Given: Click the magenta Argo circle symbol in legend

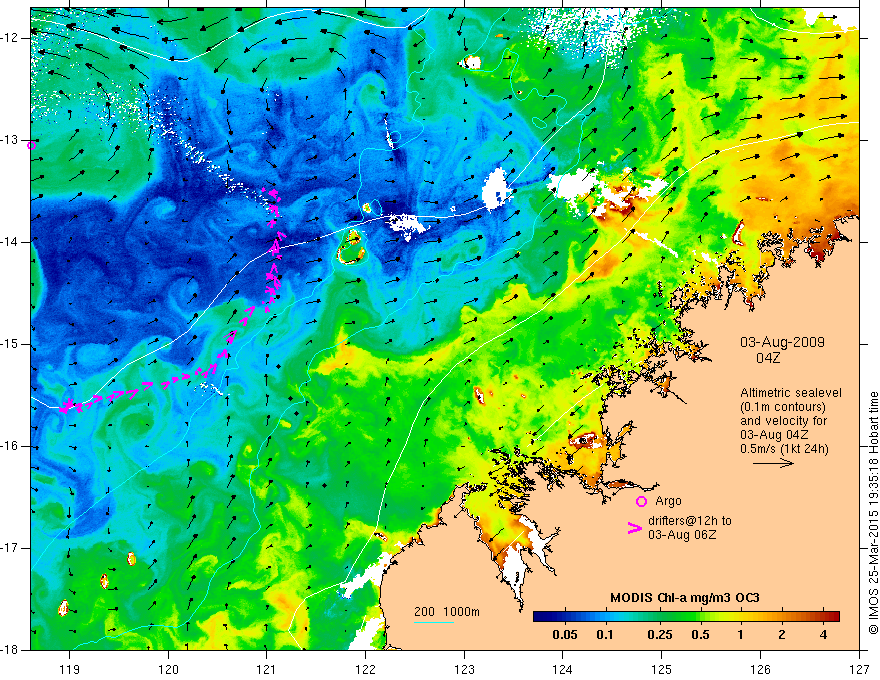Looking at the screenshot, I should point(641,501).
